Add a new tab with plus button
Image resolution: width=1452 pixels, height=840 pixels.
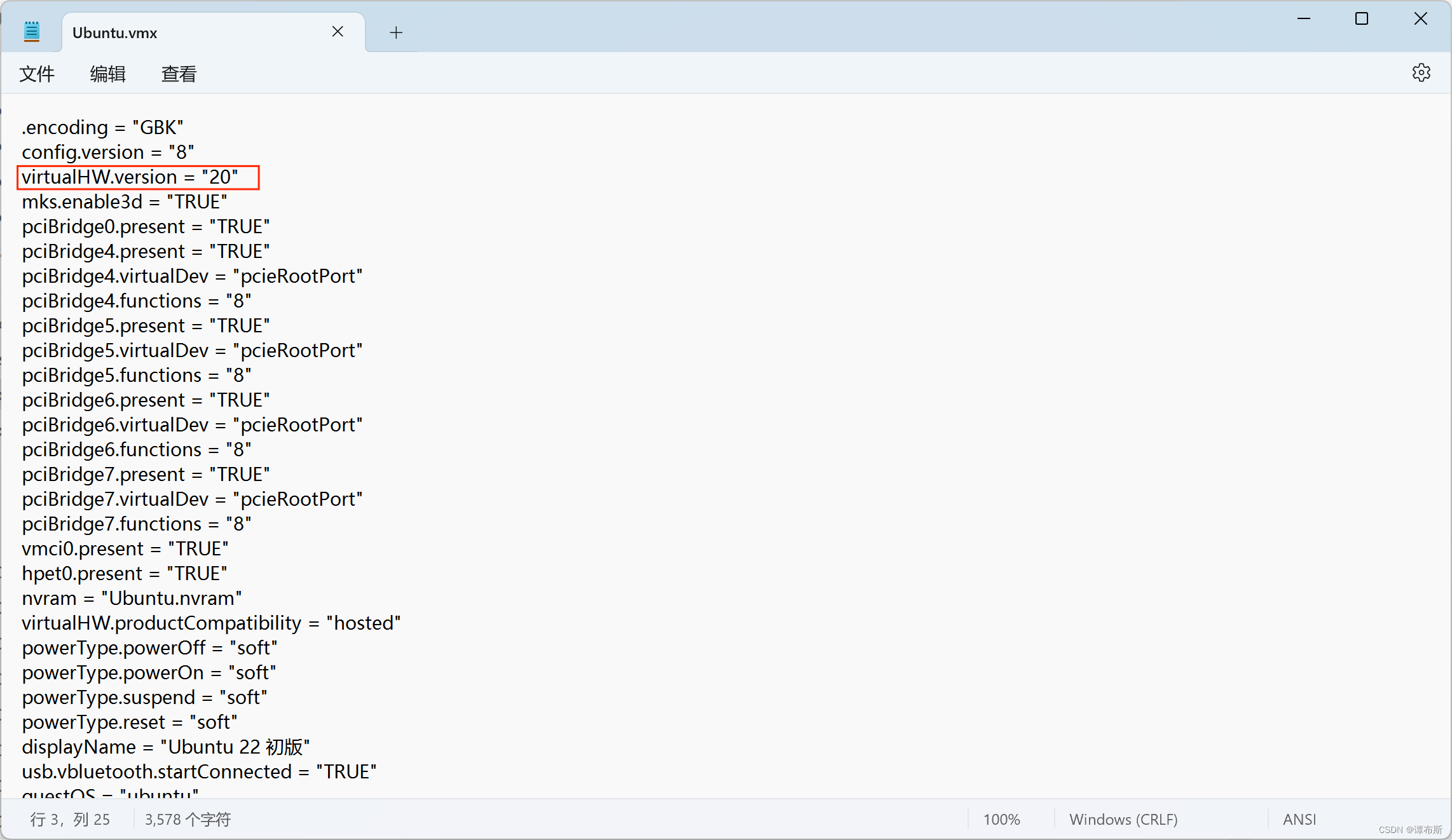coord(396,32)
